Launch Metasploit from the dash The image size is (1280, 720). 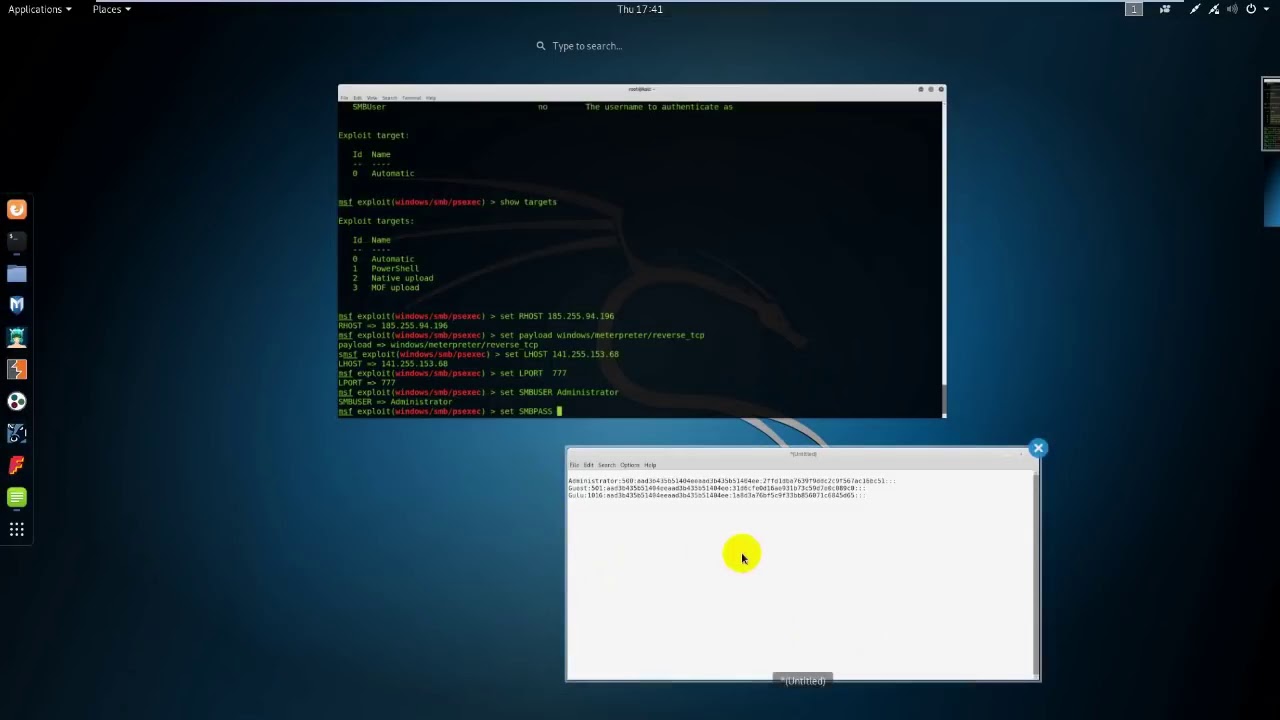click(x=17, y=305)
